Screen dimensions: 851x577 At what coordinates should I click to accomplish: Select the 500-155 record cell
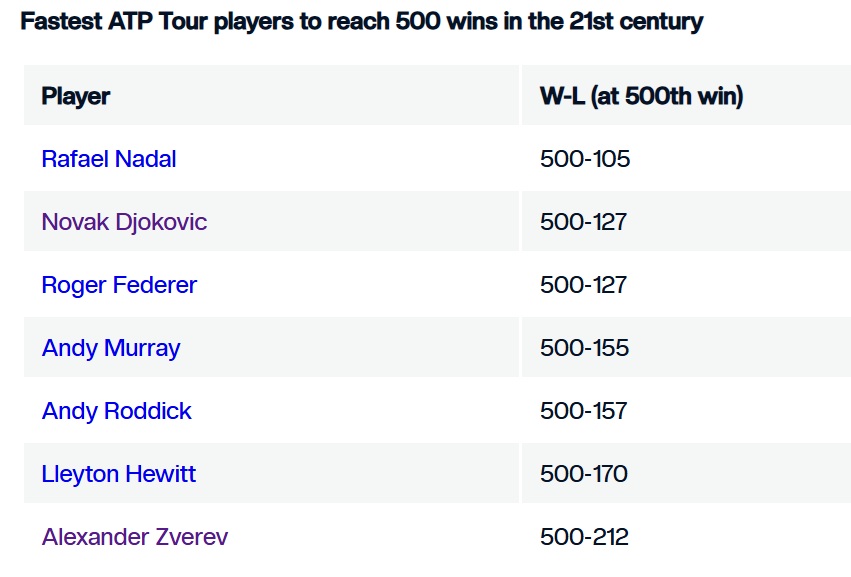click(585, 348)
